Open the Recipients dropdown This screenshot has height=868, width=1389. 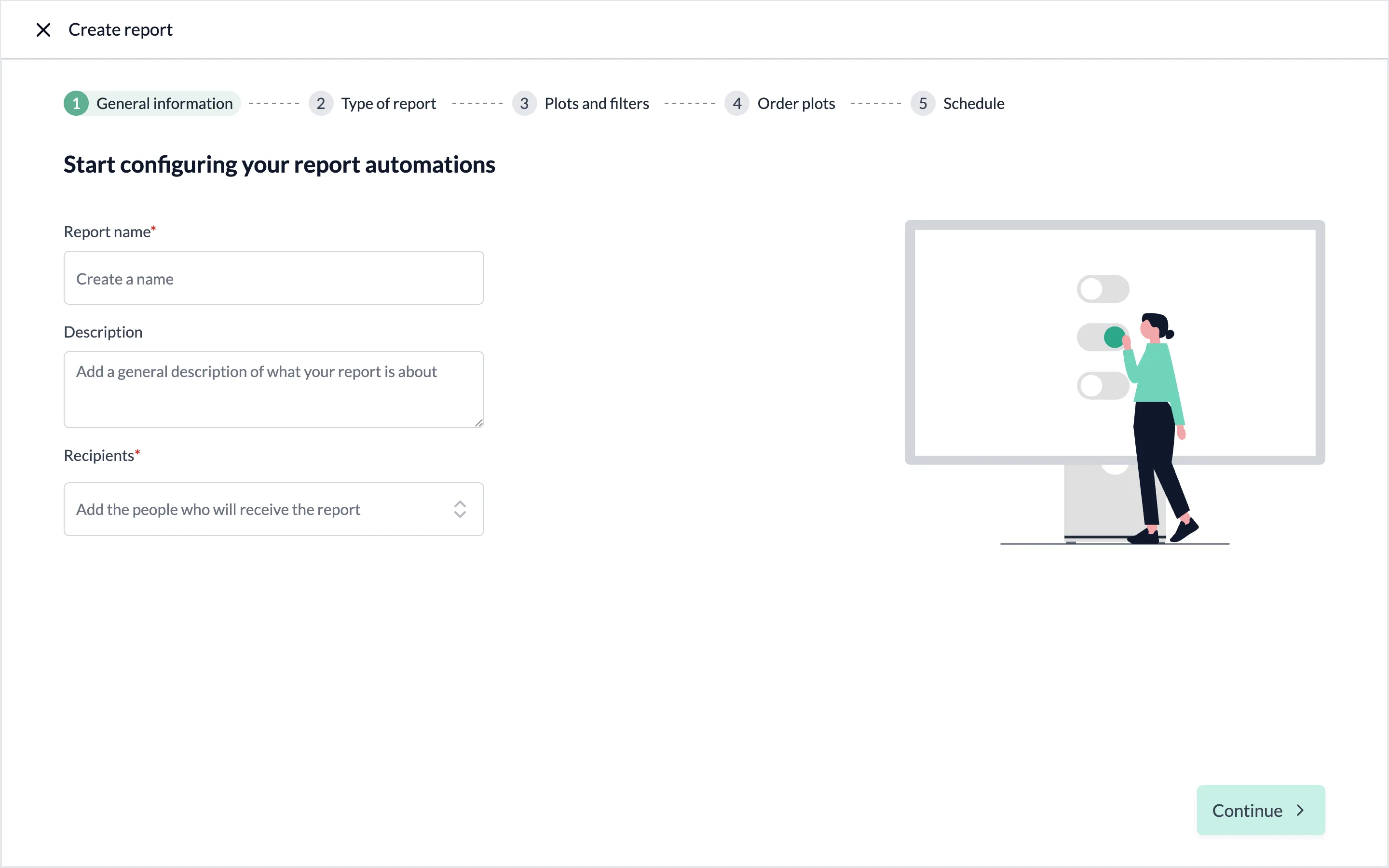point(274,509)
